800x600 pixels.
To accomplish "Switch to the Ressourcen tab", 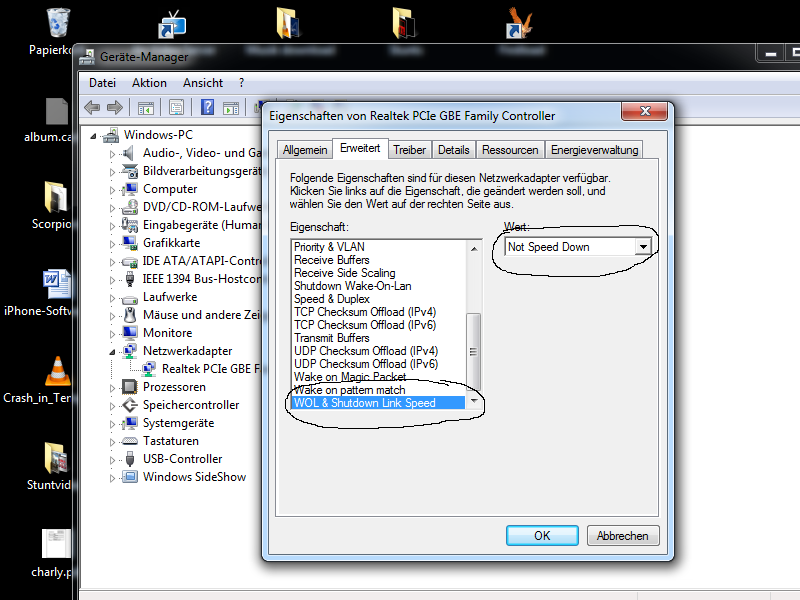I will pos(510,150).
